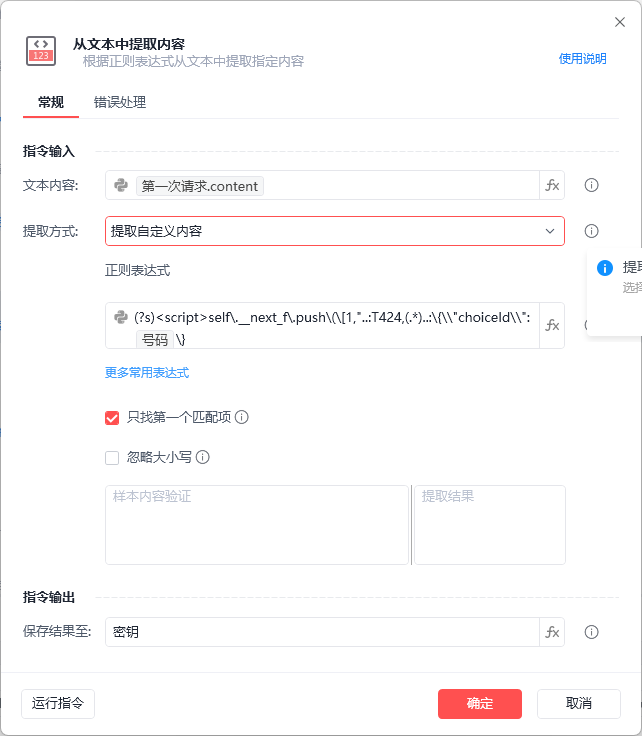
Task: Open fx editor for 保存结果至 field
Action: coord(552,632)
